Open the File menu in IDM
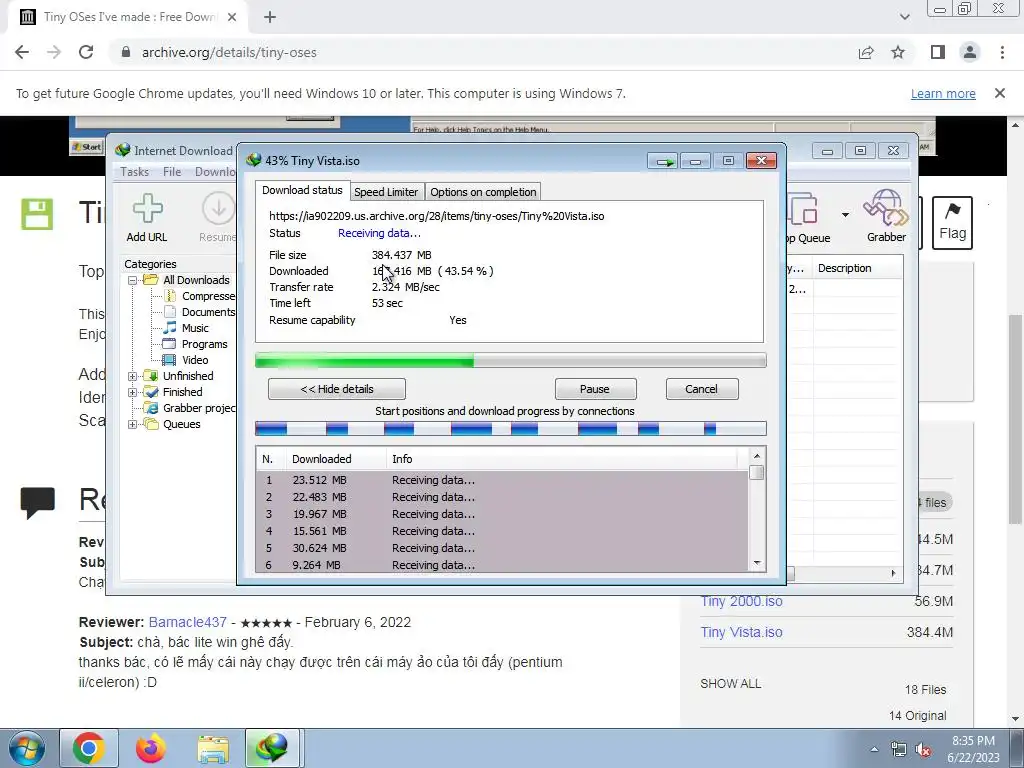This screenshot has height=768, width=1024. tap(172, 172)
